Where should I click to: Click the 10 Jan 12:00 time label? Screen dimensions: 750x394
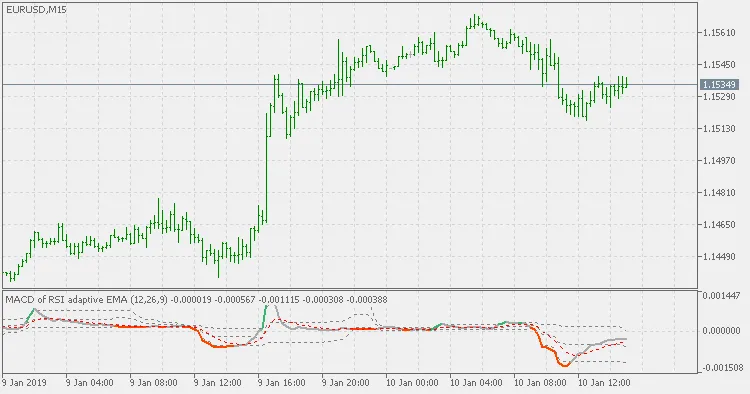(x=604, y=383)
